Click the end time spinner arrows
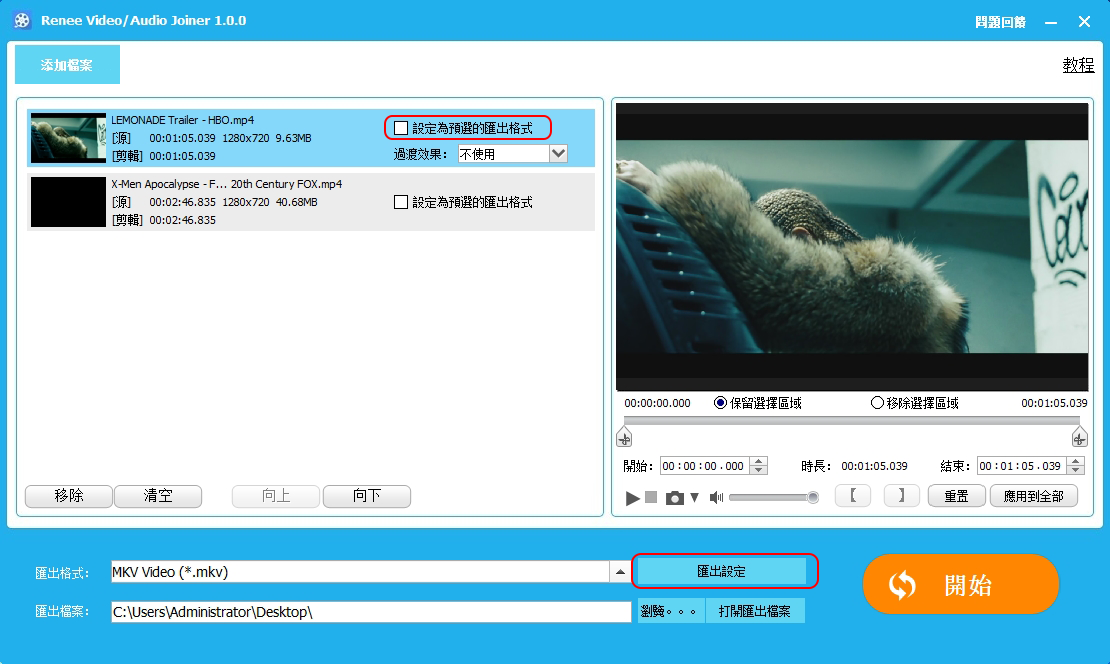 1076,466
